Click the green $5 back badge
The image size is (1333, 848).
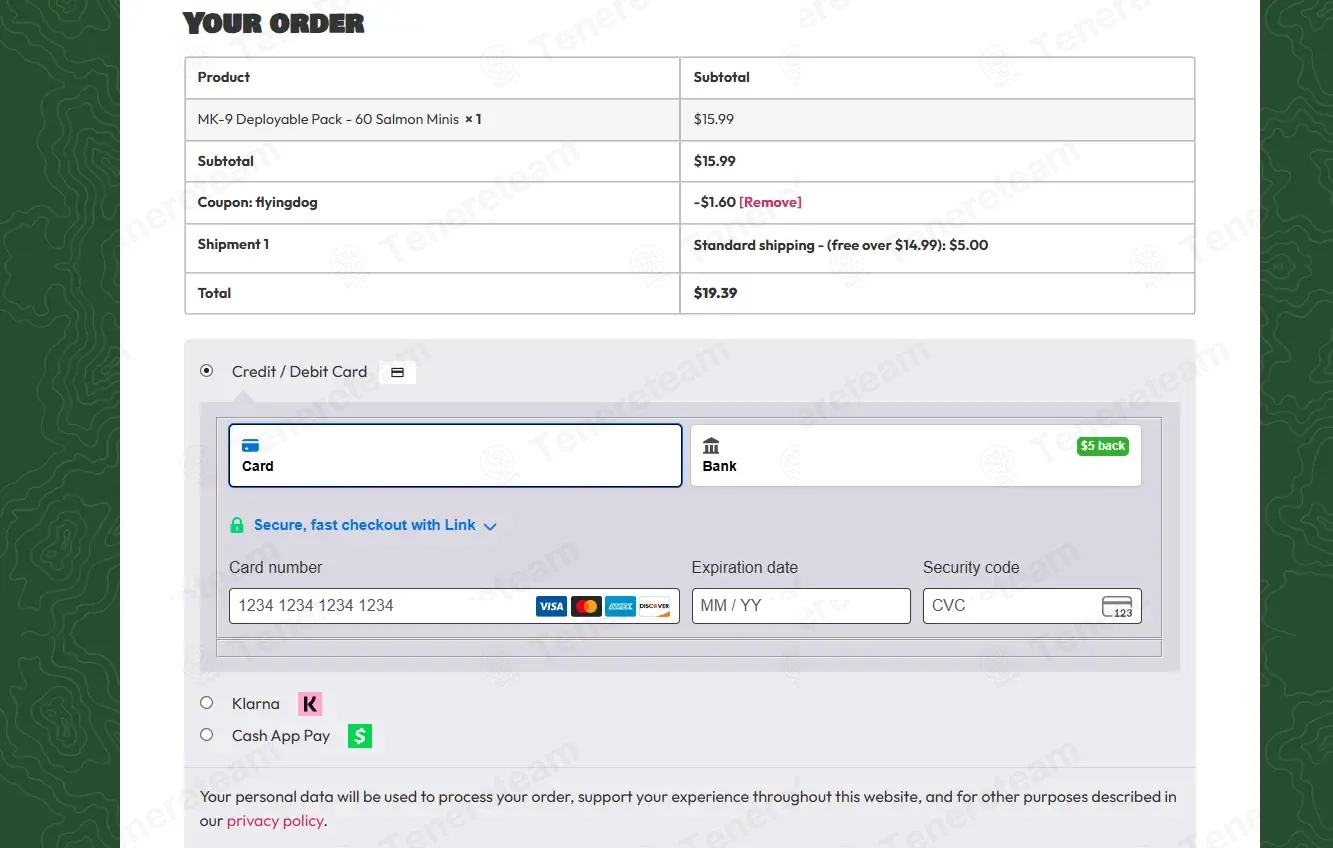1103,446
